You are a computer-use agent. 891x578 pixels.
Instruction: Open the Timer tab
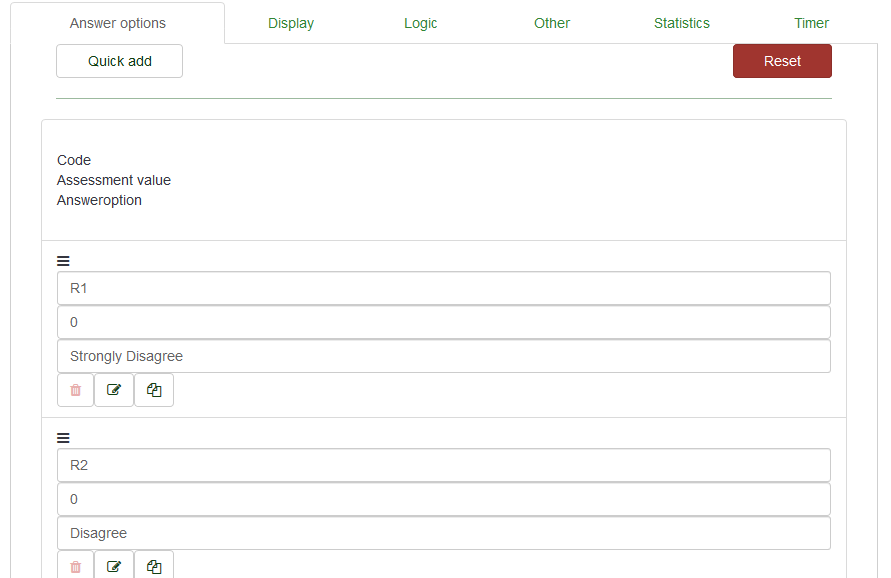point(812,23)
